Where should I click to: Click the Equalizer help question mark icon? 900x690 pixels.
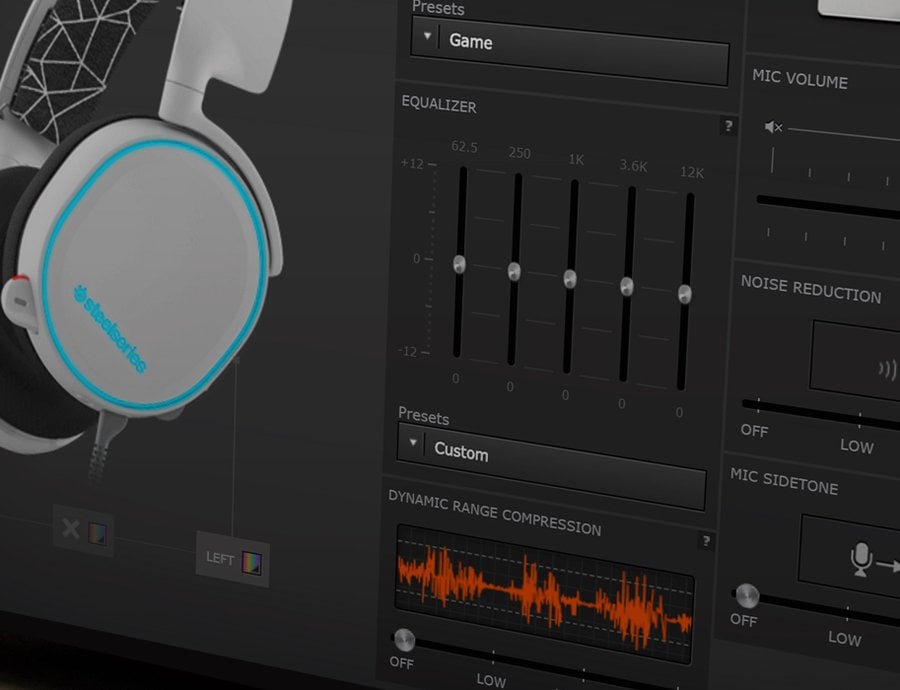[x=728, y=126]
